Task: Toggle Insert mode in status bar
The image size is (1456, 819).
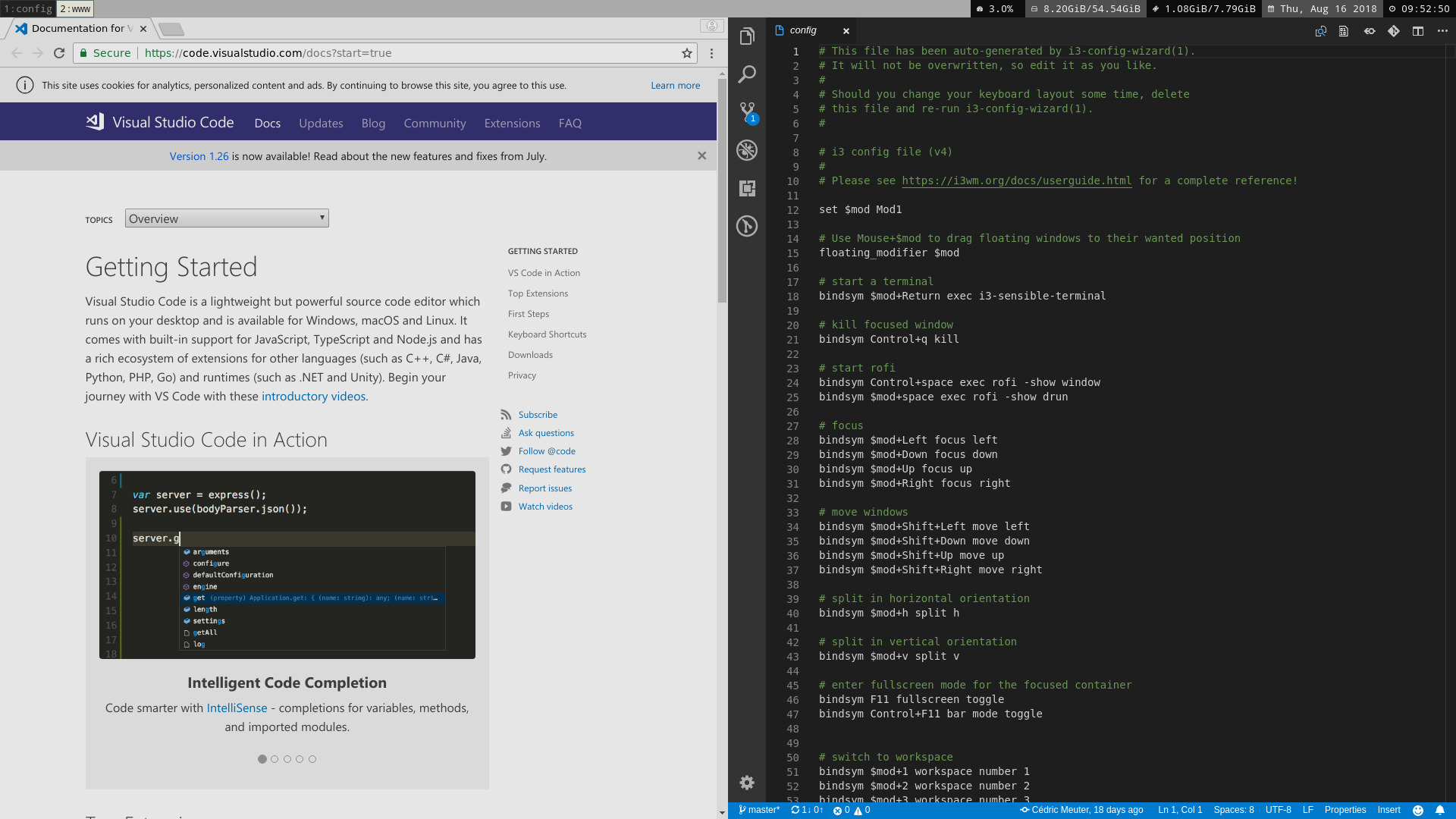Action: point(1389,810)
